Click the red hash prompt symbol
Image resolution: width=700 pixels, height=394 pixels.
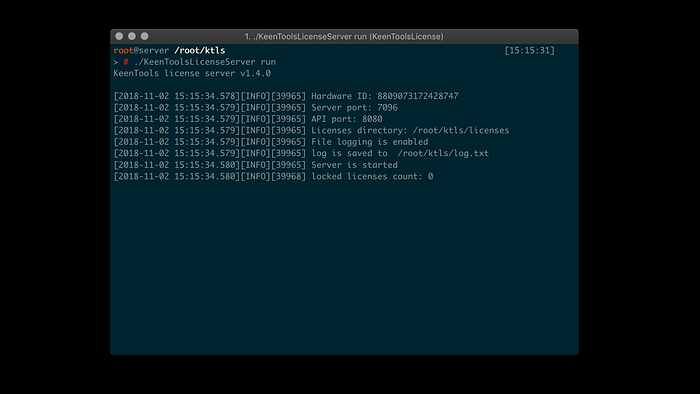(x=126, y=62)
